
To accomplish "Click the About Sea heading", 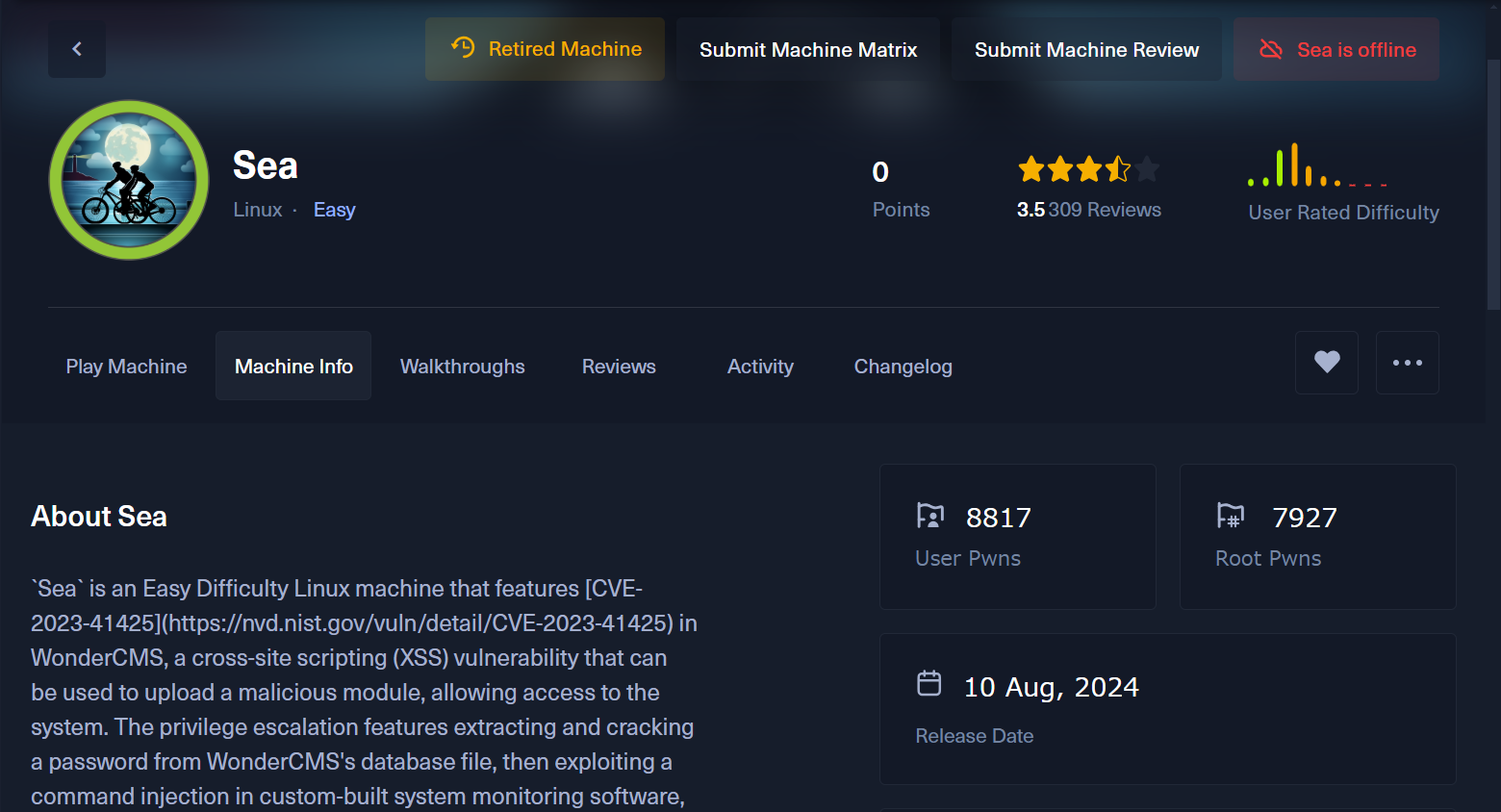I will (99, 517).
